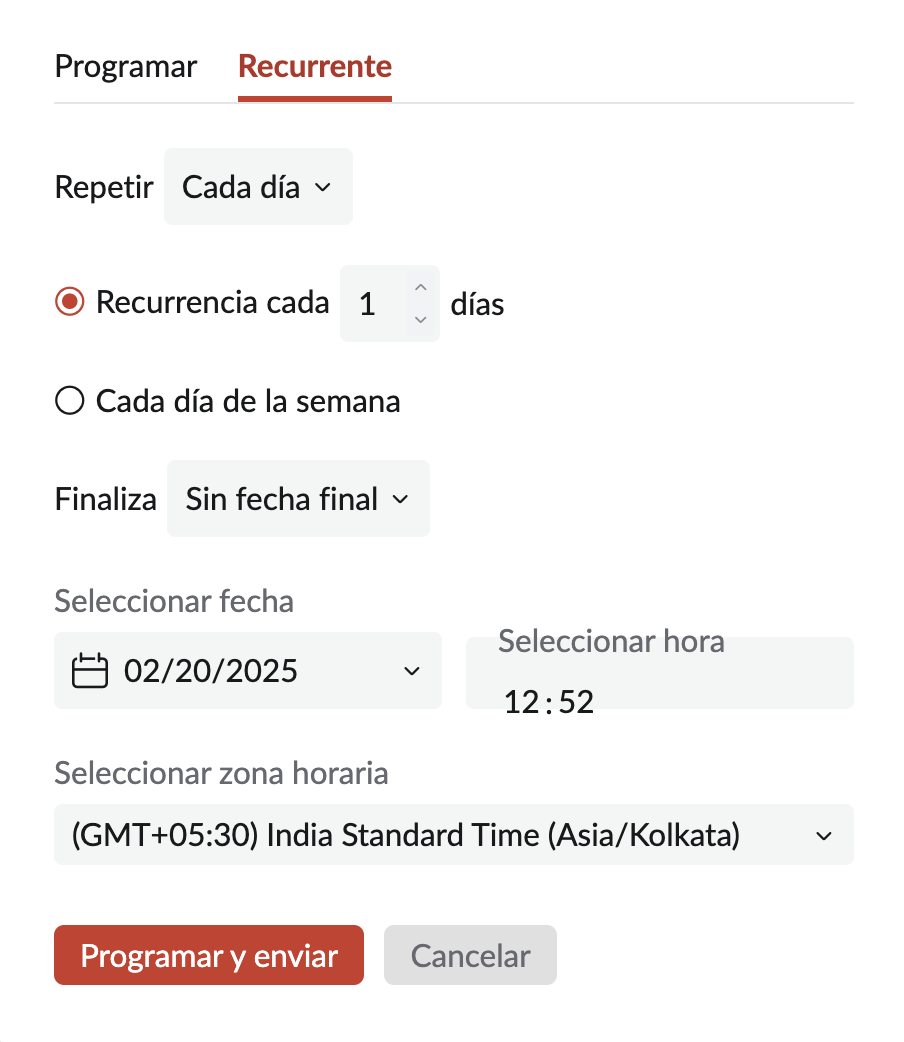Increase recurrence days with up arrow
This screenshot has width=904, height=1042.
point(421,289)
